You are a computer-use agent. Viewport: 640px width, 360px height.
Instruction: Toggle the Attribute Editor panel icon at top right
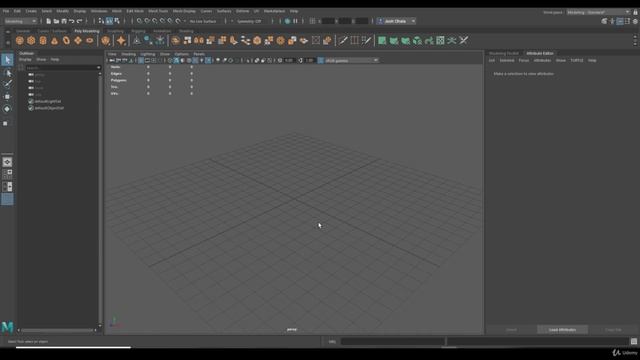pos(620,21)
